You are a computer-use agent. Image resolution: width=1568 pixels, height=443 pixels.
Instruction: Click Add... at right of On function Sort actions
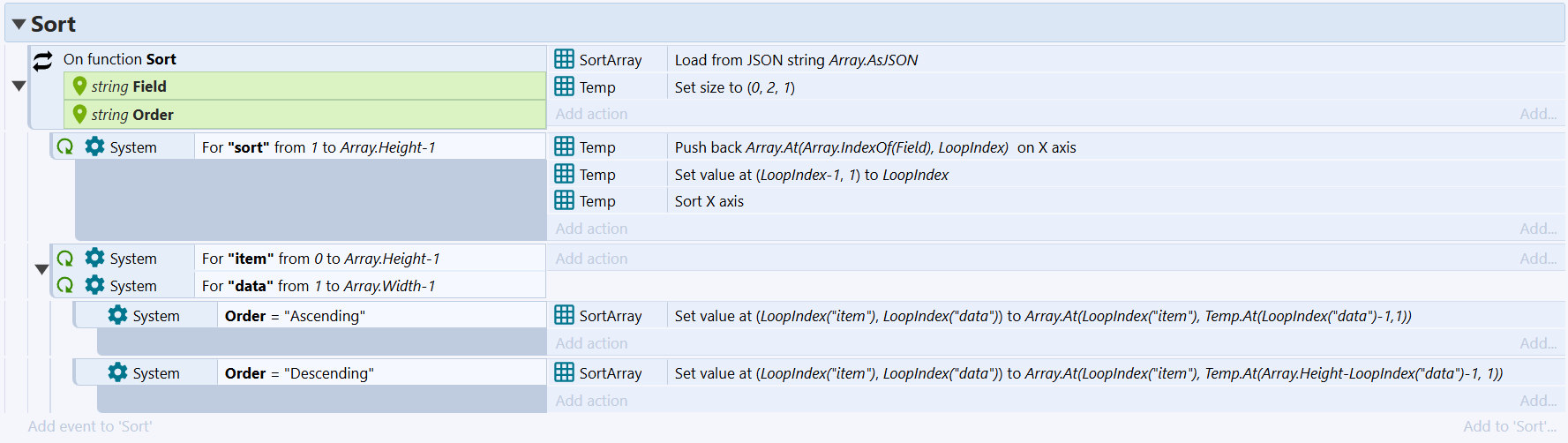pos(1538,114)
